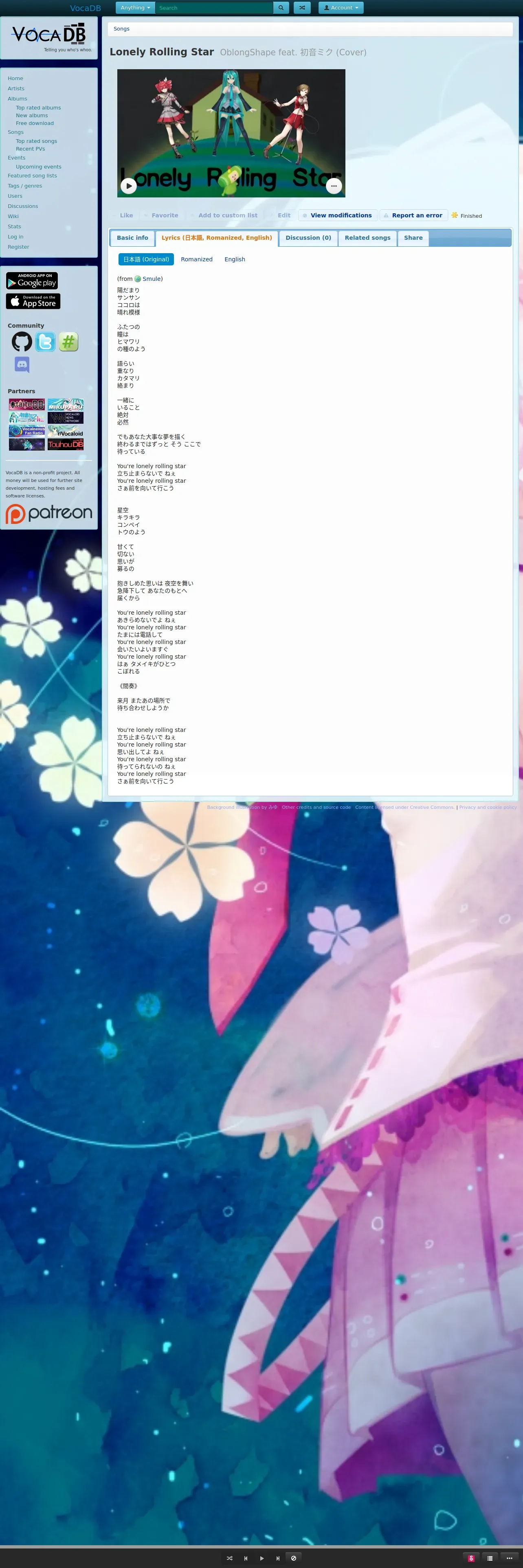Open the Account dropdown menu
Viewport: 523px width, 1568px height.
click(x=341, y=8)
